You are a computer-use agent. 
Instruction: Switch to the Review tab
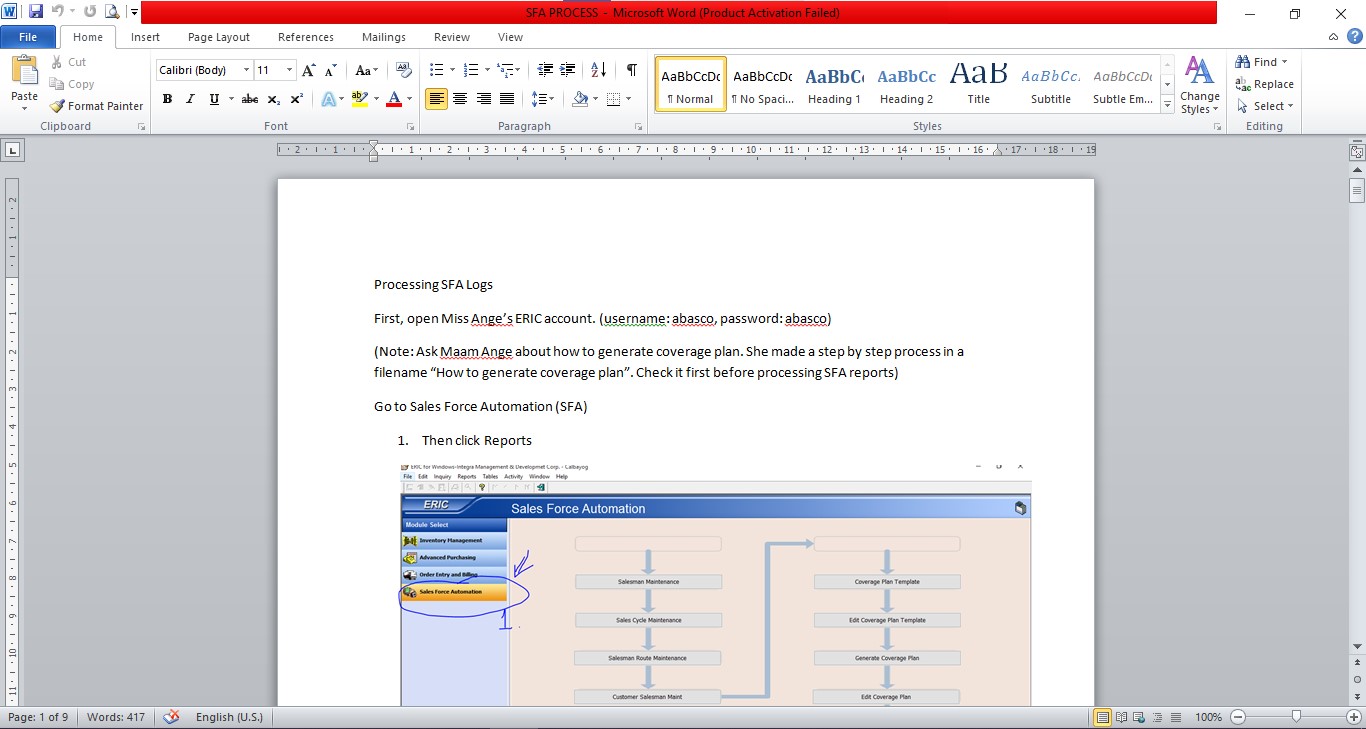point(452,37)
